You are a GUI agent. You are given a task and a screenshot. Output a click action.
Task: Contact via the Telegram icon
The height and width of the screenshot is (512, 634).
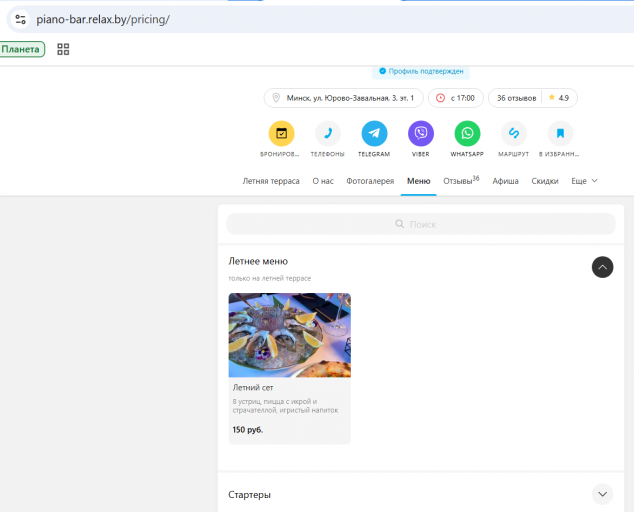coord(374,133)
